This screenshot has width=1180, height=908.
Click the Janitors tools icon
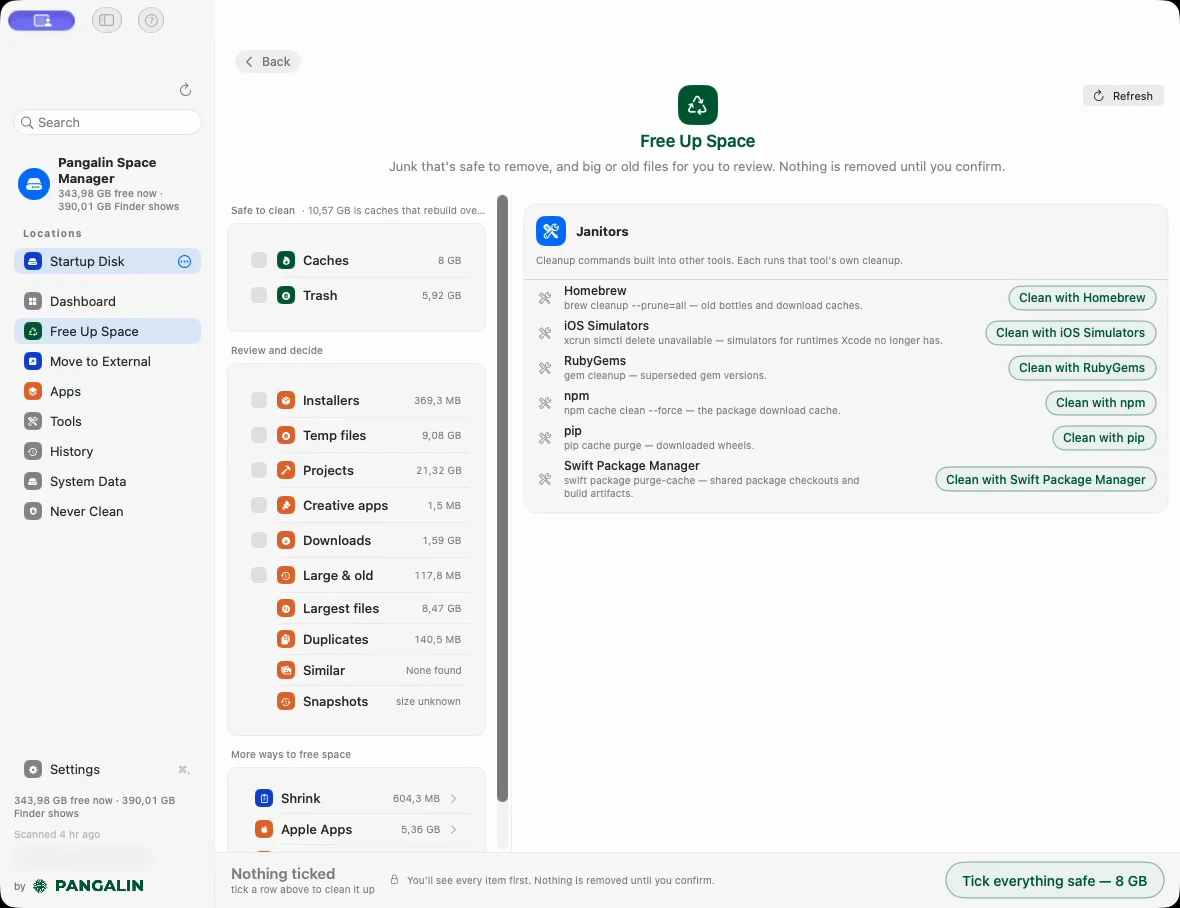click(x=551, y=231)
